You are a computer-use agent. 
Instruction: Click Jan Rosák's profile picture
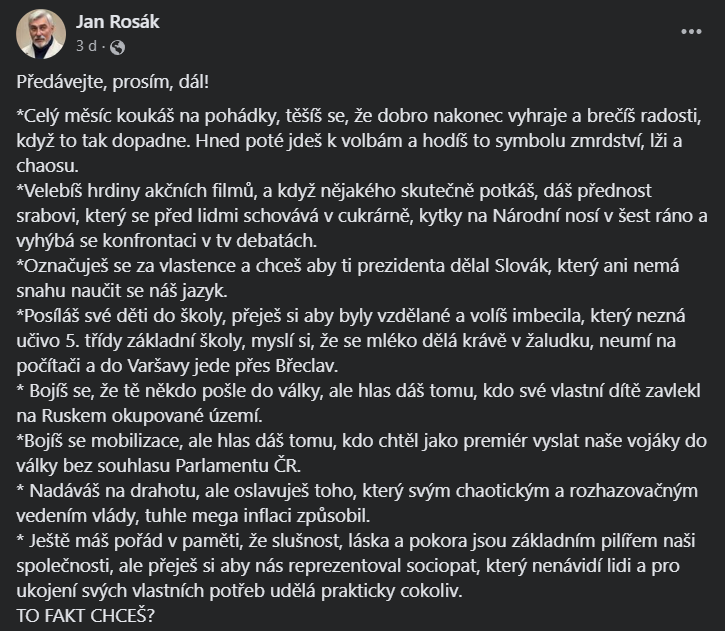[41, 33]
